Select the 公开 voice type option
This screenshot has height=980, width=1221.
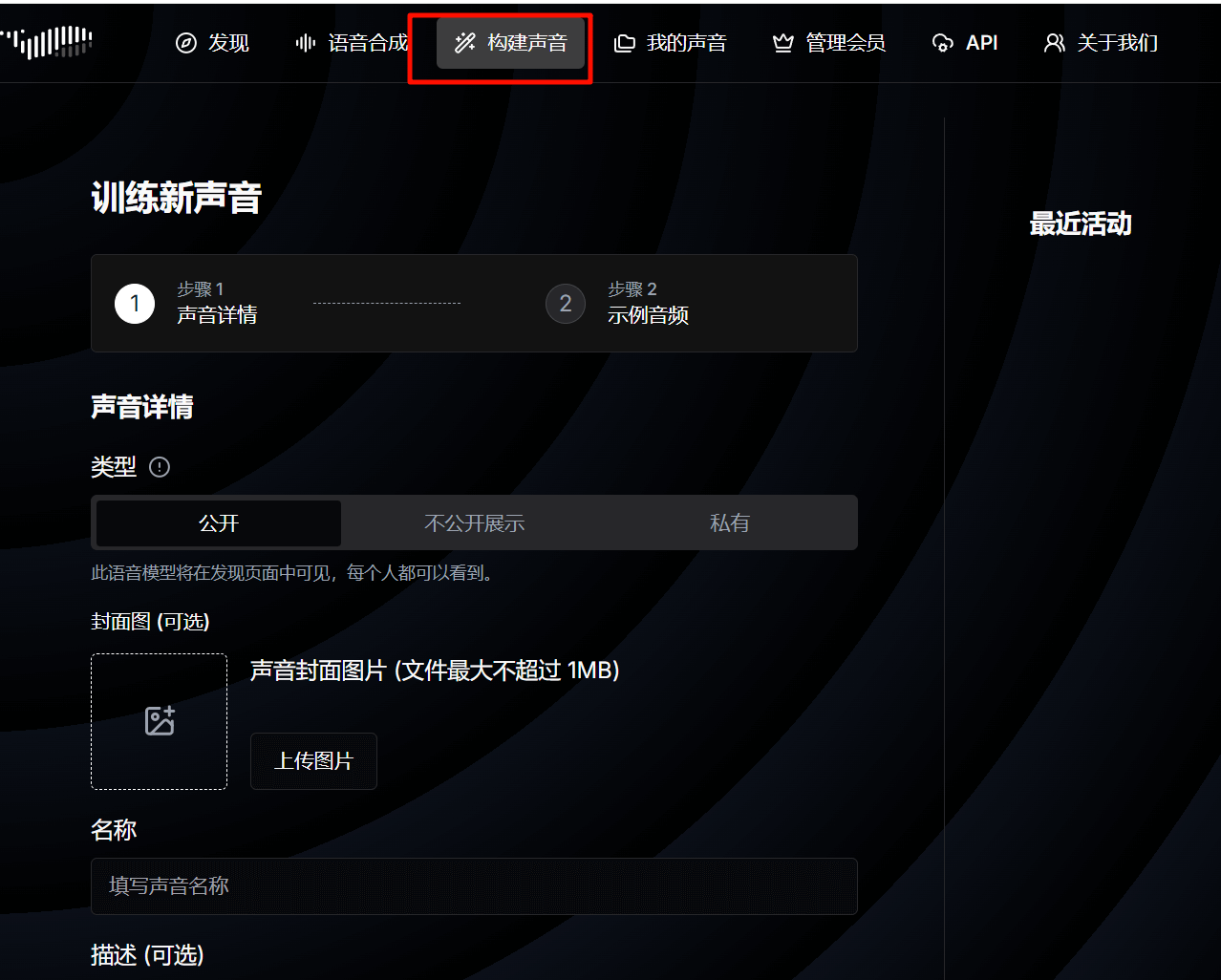(219, 523)
